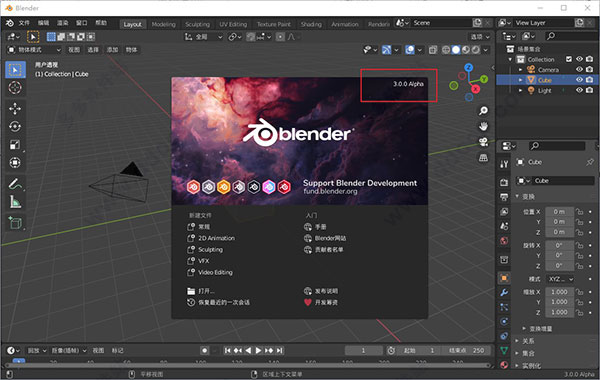Create new VFX file from splash

click(x=198, y=261)
